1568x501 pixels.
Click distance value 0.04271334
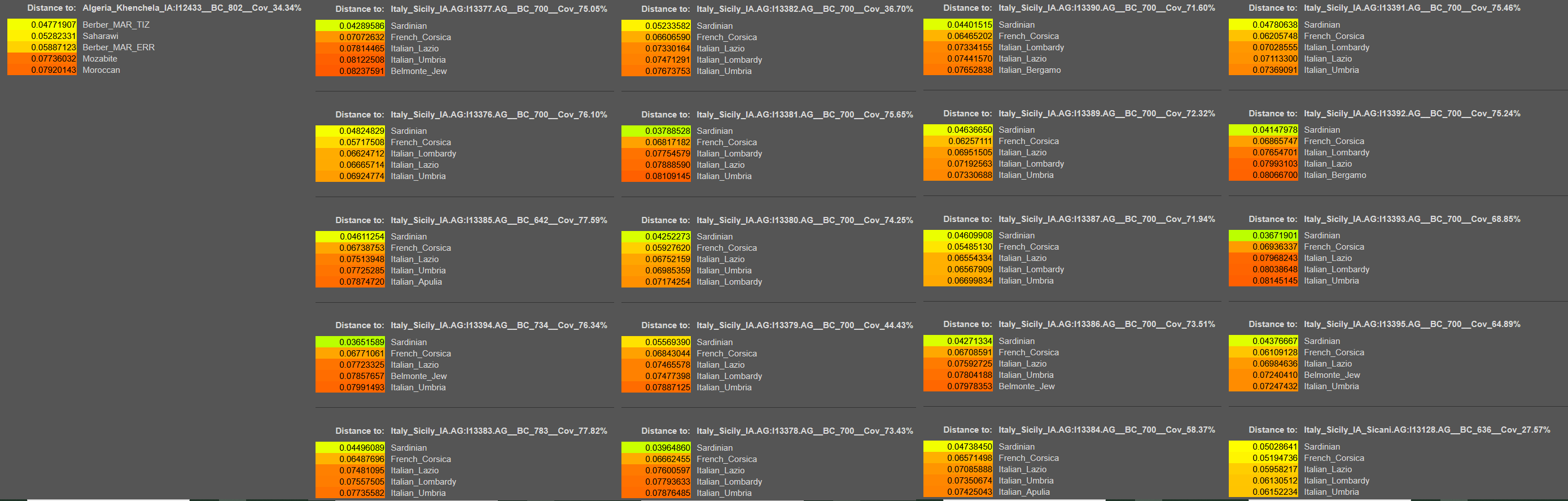coord(958,341)
